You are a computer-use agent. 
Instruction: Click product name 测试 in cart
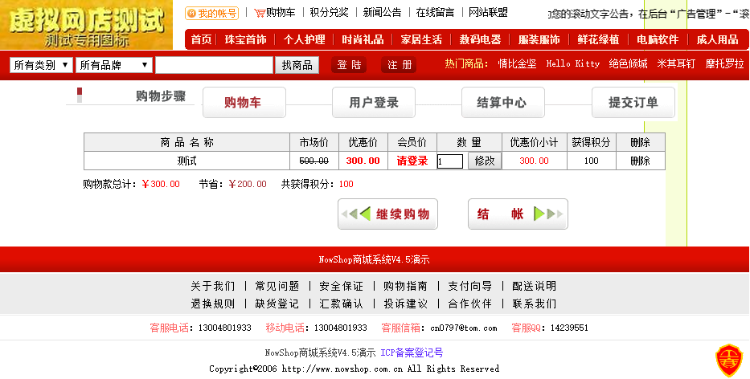pos(187,161)
